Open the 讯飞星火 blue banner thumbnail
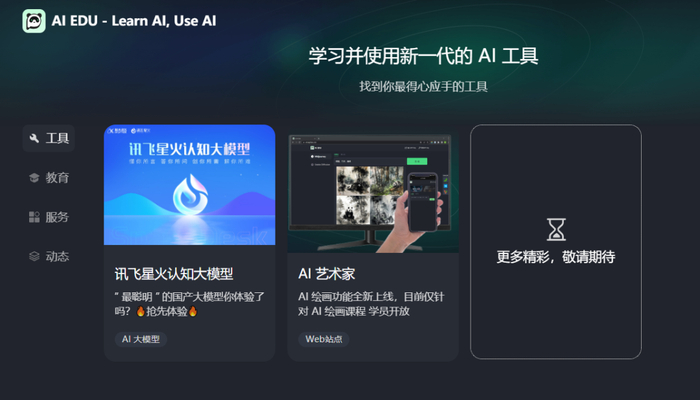 point(190,185)
